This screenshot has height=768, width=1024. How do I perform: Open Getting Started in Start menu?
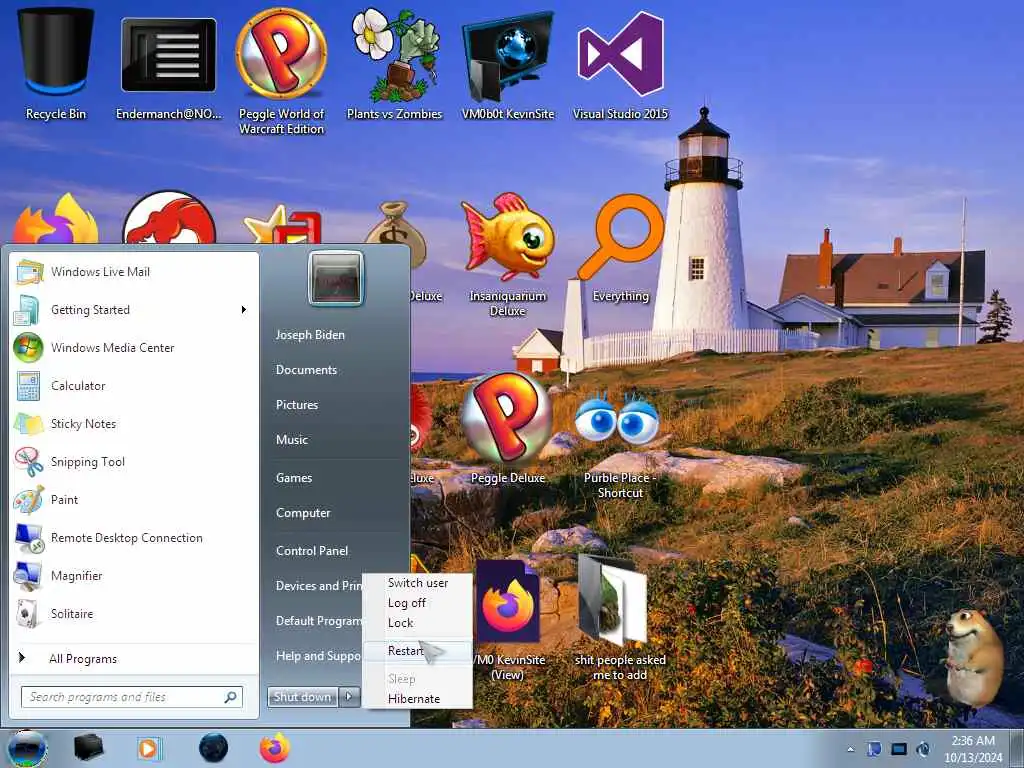[x=134, y=310]
